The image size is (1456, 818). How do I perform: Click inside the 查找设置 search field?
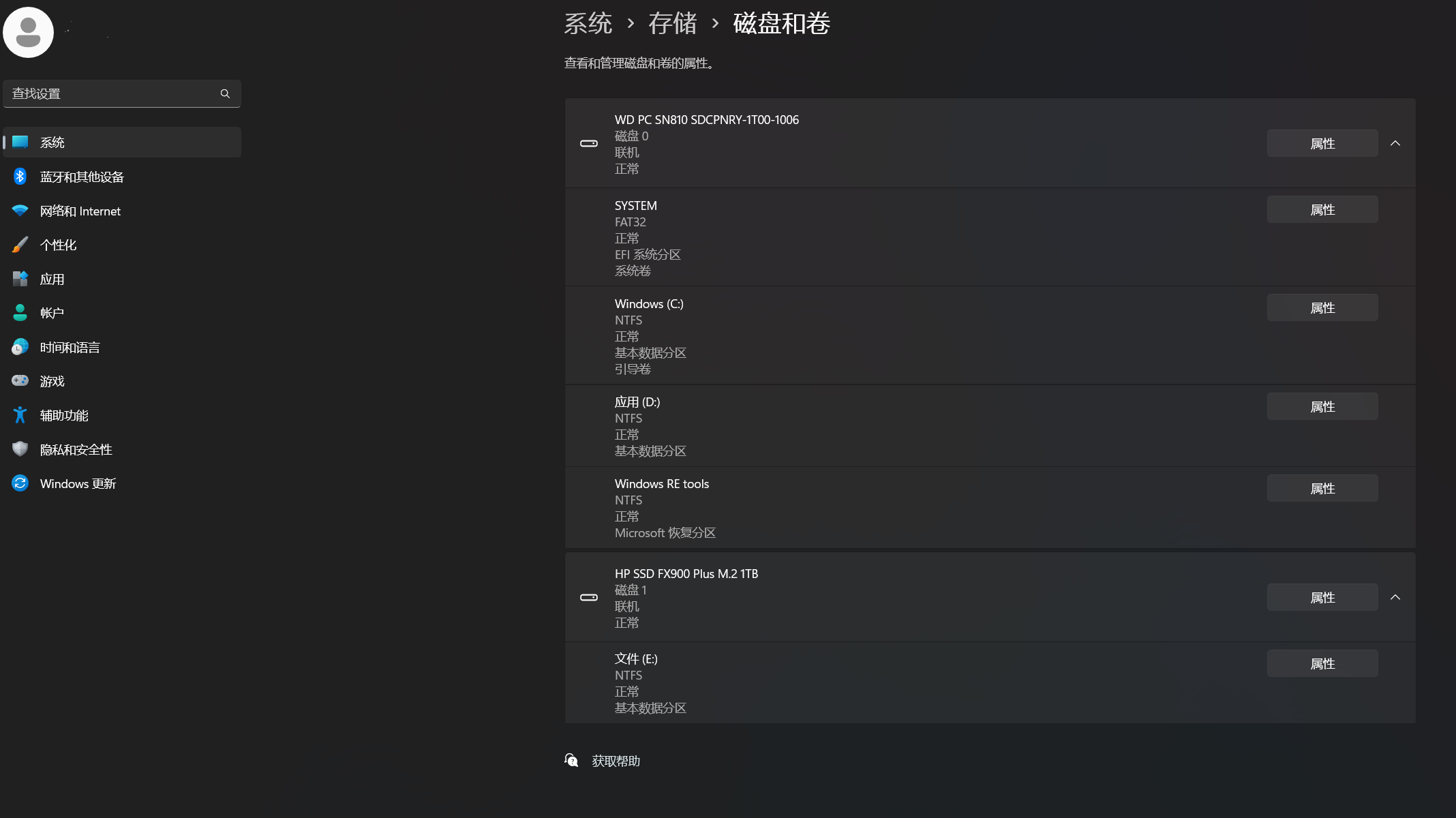(x=109, y=93)
